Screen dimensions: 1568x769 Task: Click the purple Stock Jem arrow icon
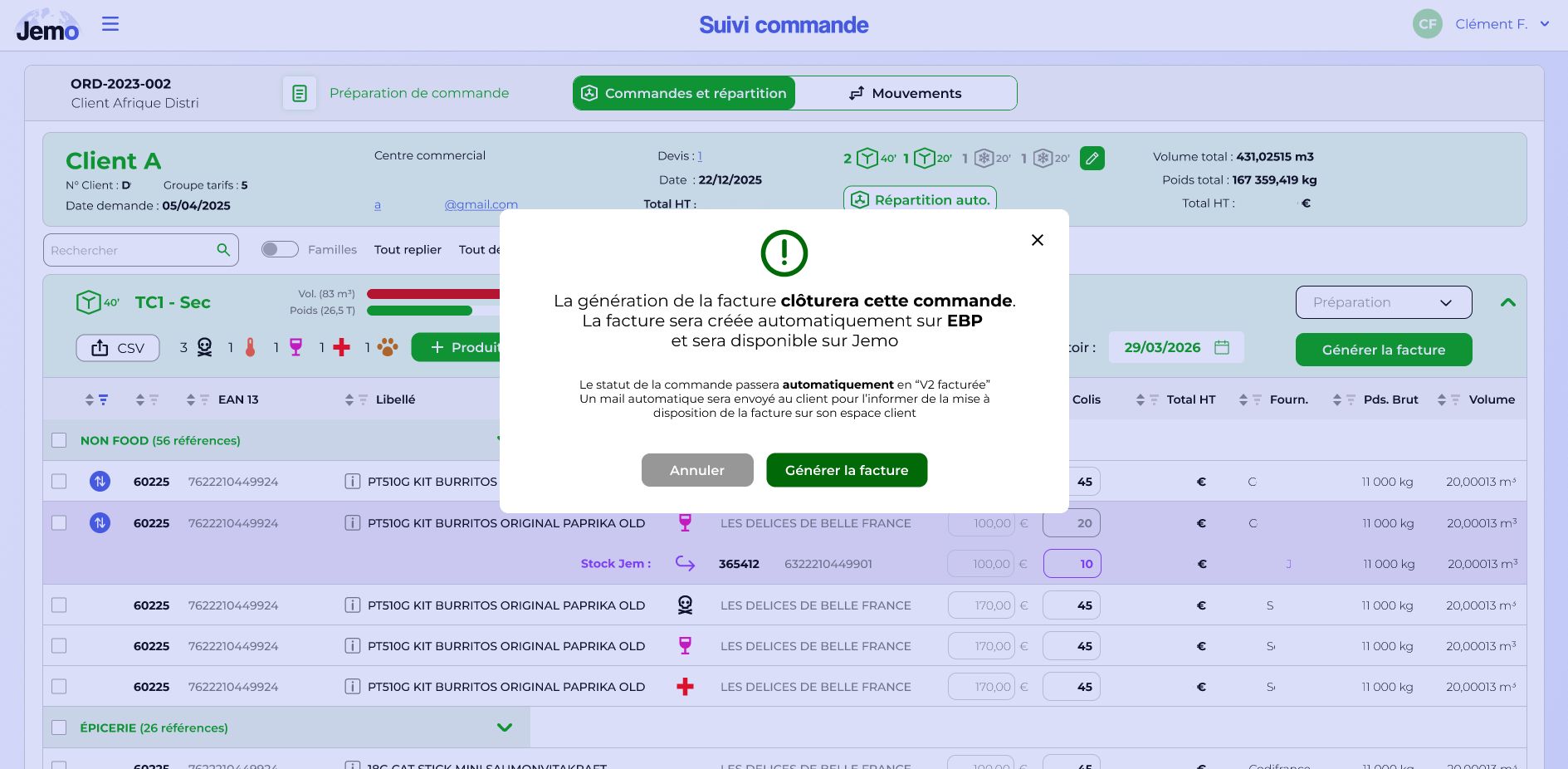click(x=685, y=564)
